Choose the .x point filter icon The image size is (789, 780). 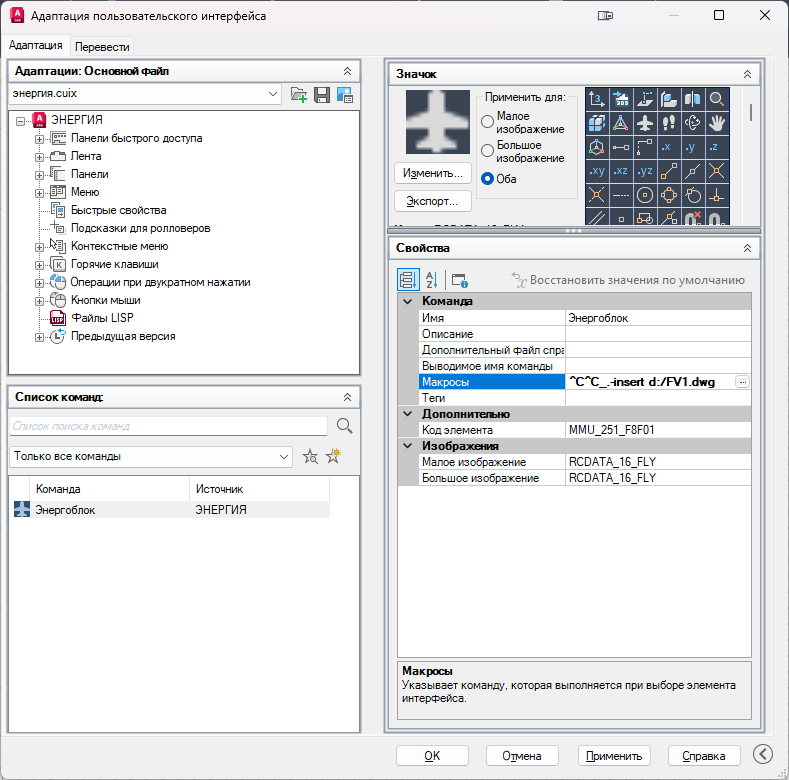click(669, 147)
